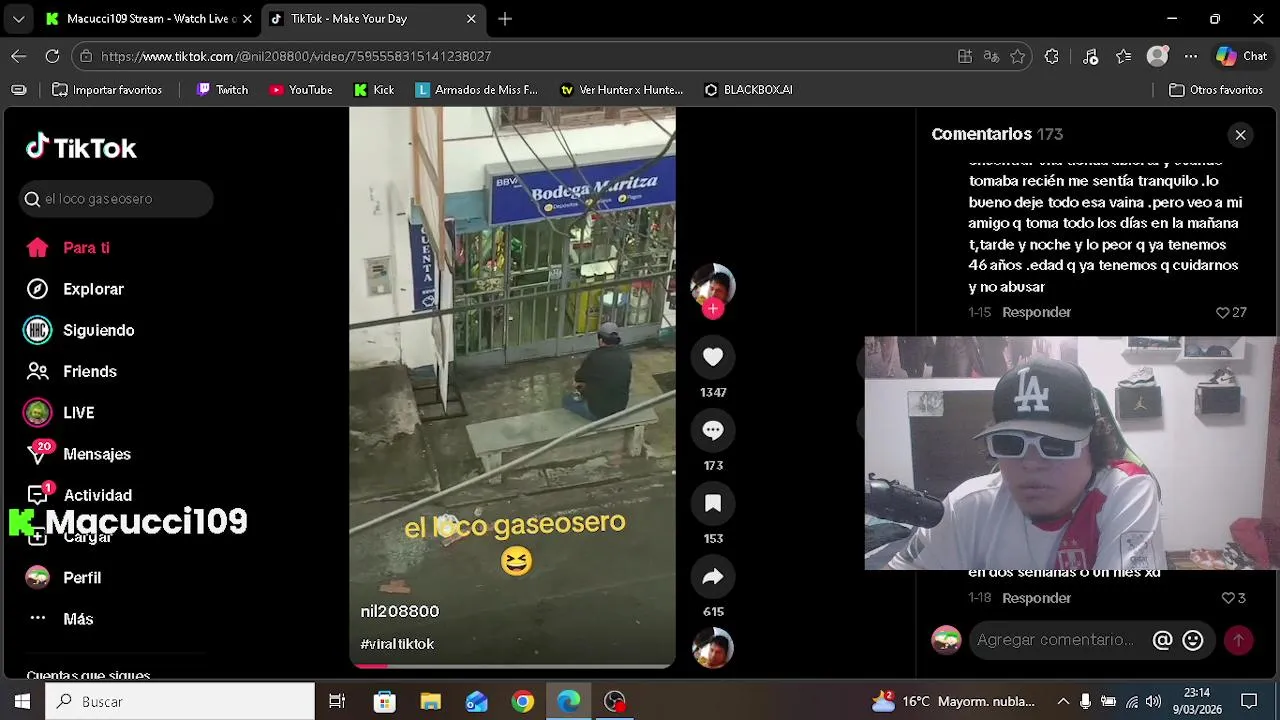Open YouTube bookmark
1280x720 pixels.
point(300,90)
